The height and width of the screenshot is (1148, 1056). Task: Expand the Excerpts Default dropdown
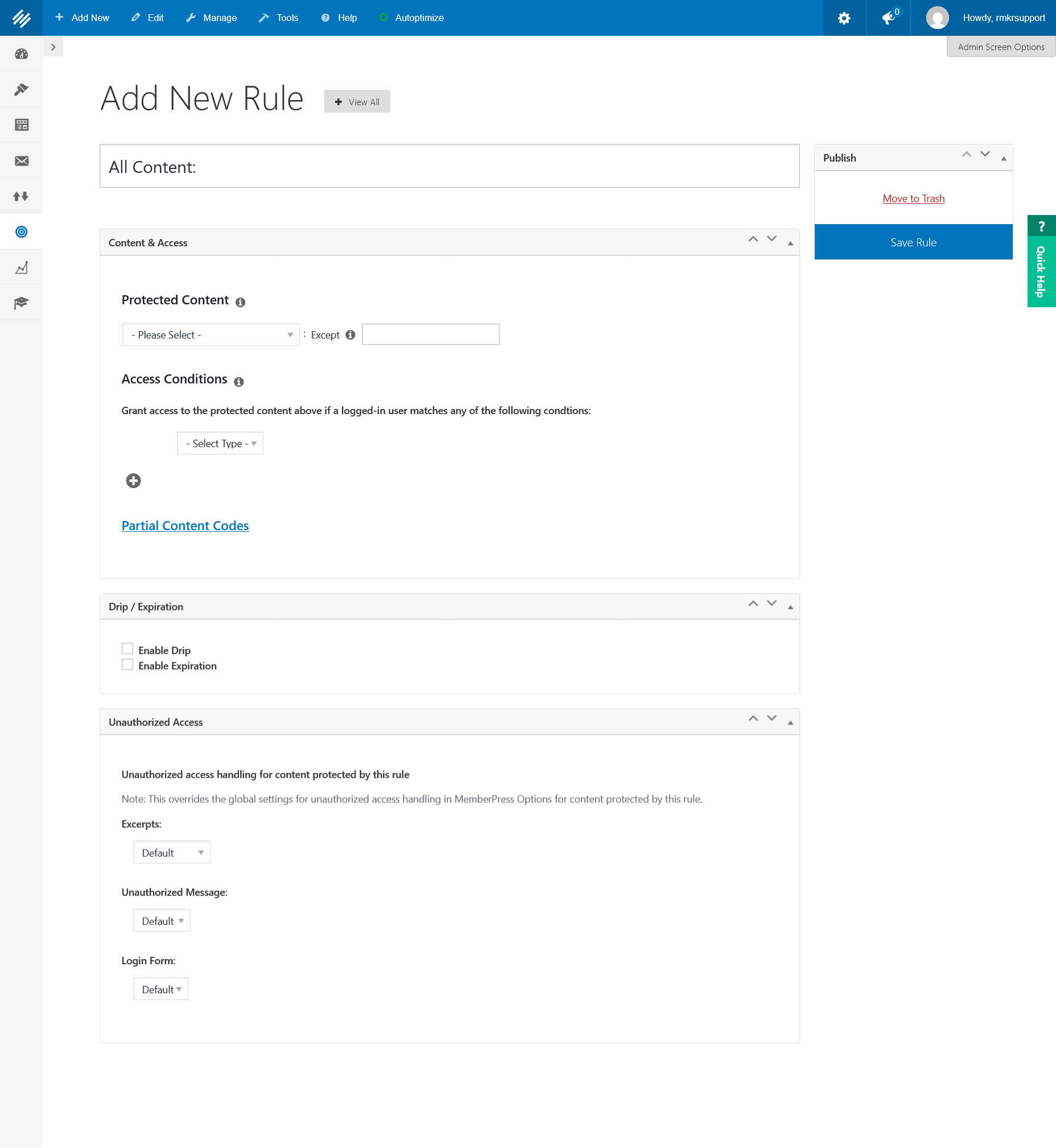click(x=171, y=853)
